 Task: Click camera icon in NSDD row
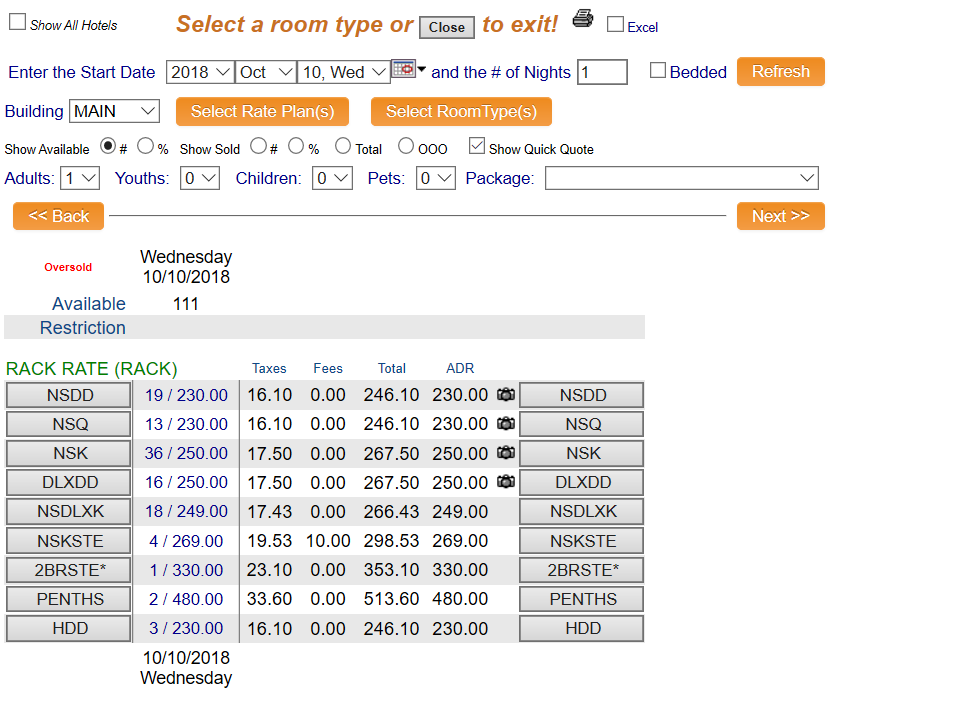[x=506, y=395]
